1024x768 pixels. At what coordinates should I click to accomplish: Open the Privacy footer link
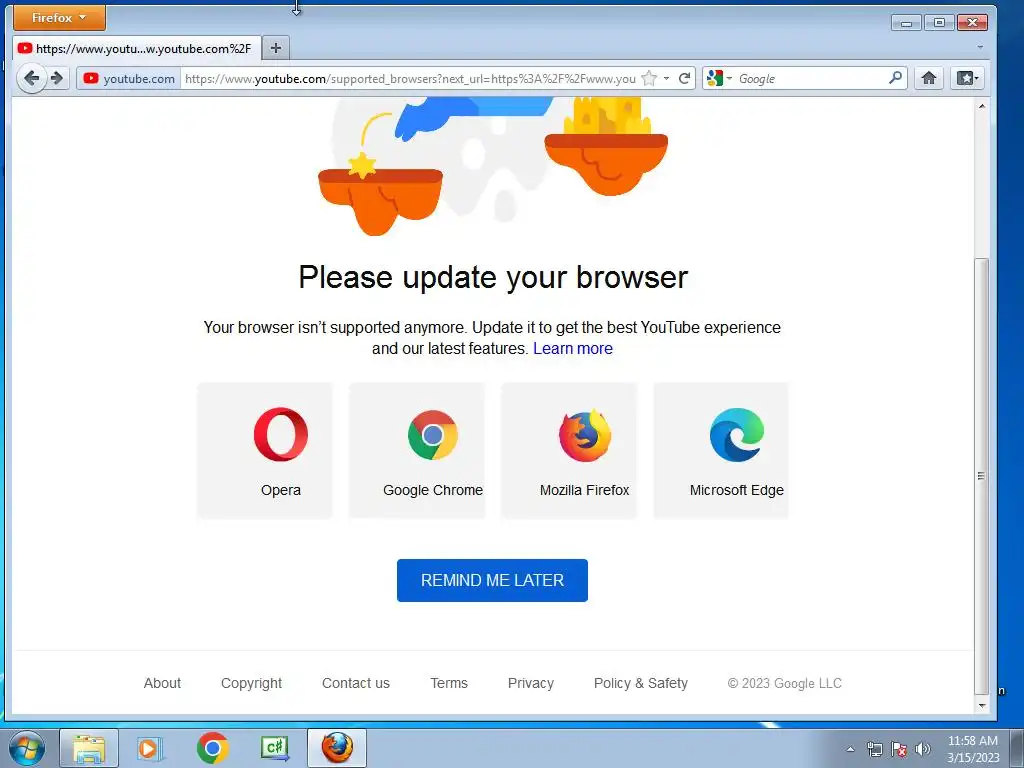coord(531,683)
